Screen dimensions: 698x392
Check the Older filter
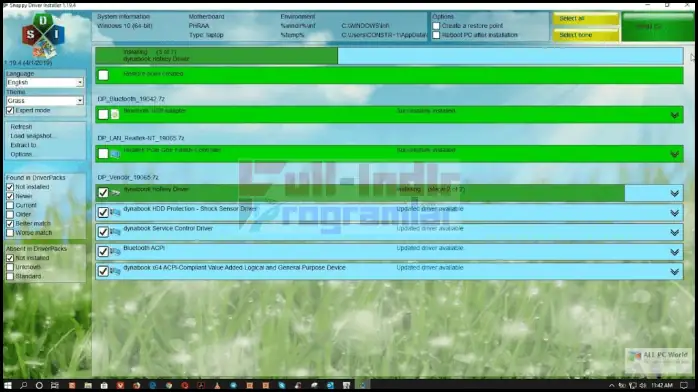tap(10, 214)
